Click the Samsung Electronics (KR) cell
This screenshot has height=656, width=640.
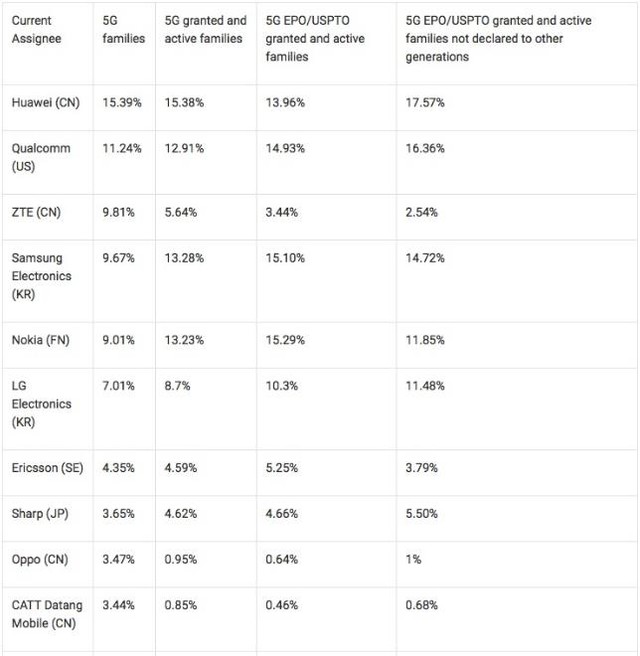click(42, 275)
